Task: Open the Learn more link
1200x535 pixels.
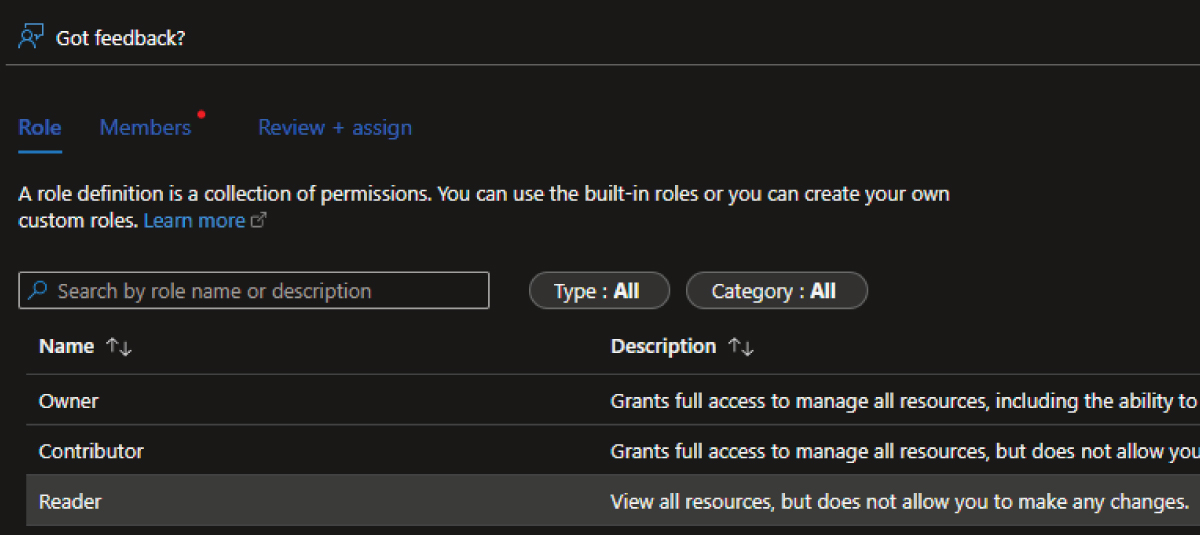Action: pos(194,221)
